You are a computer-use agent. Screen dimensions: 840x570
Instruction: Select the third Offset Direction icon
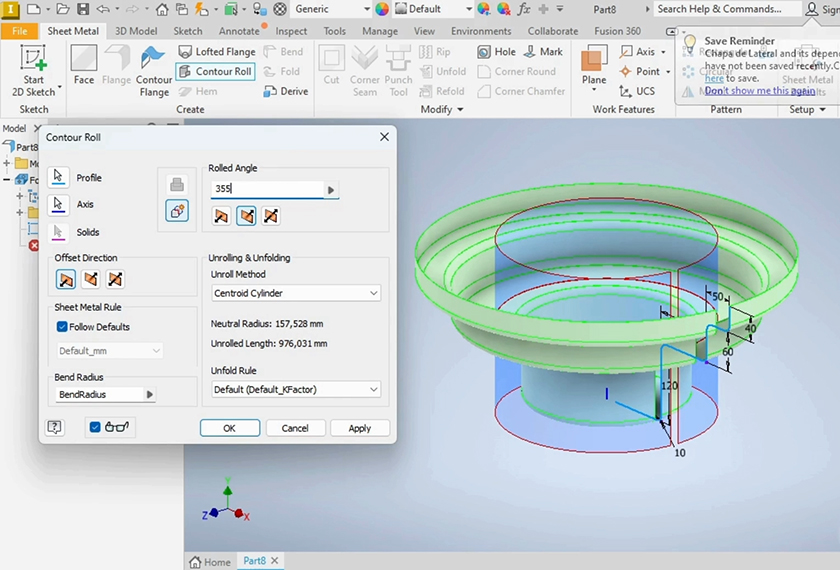[x=115, y=279]
